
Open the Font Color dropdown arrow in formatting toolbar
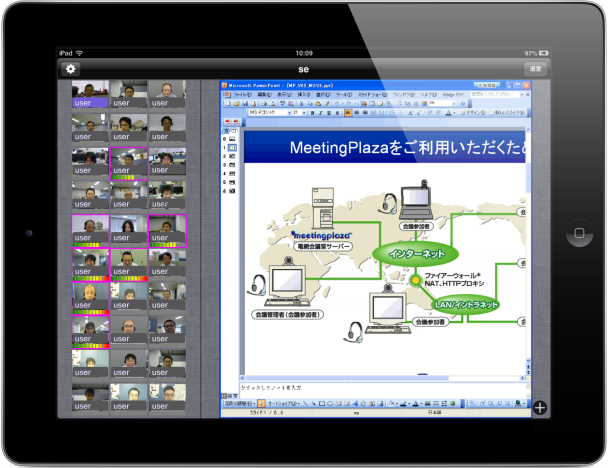point(454,113)
